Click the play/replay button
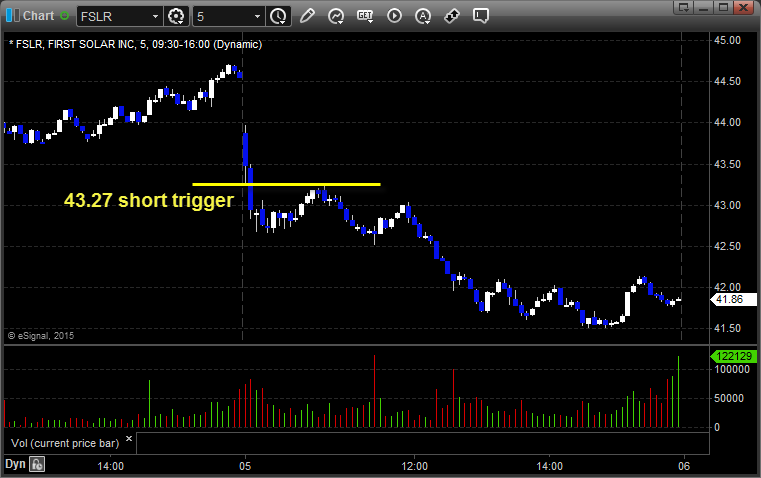 tap(394, 16)
